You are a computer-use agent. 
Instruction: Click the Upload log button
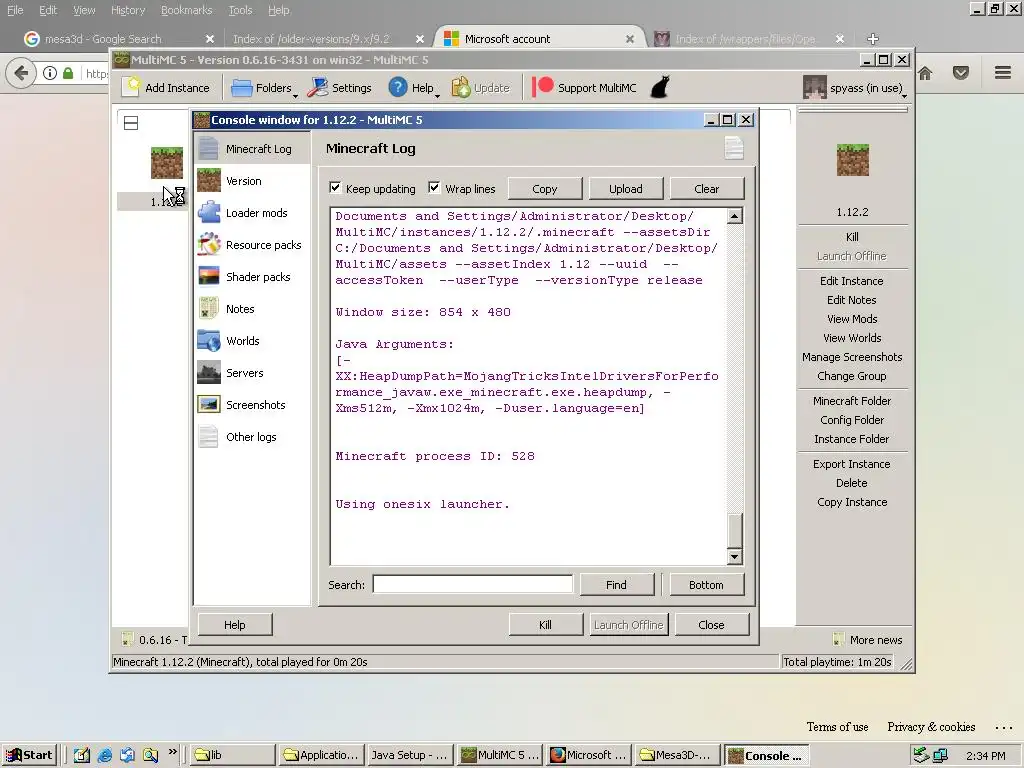626,189
